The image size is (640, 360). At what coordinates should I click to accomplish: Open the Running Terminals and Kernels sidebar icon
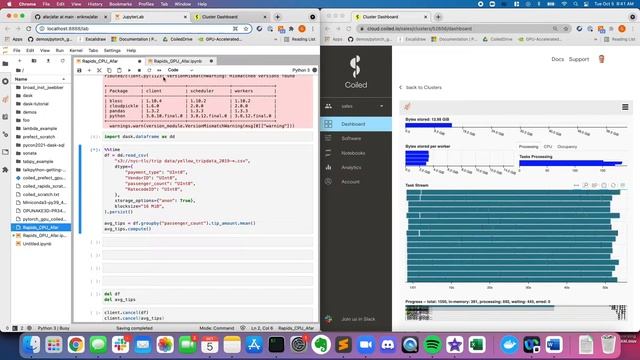click(5, 81)
